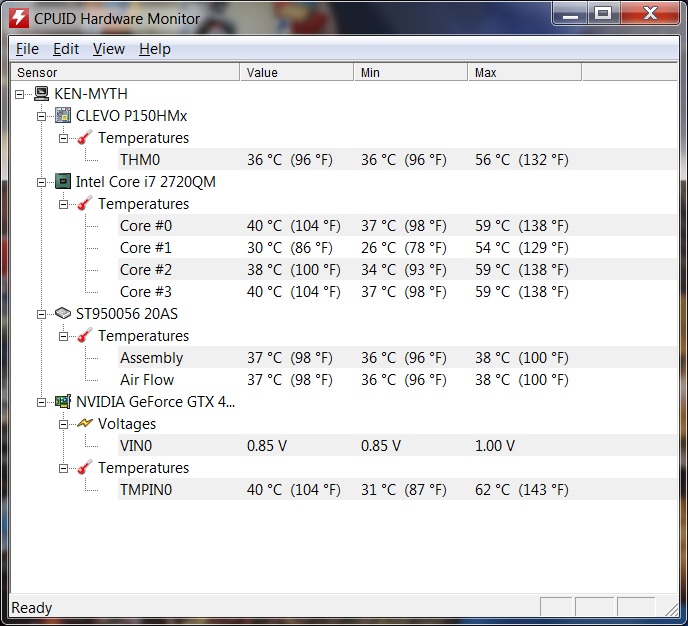The width and height of the screenshot is (688, 626).
Task: Click the ST950056 20AS hard drive icon
Action: (x=63, y=313)
